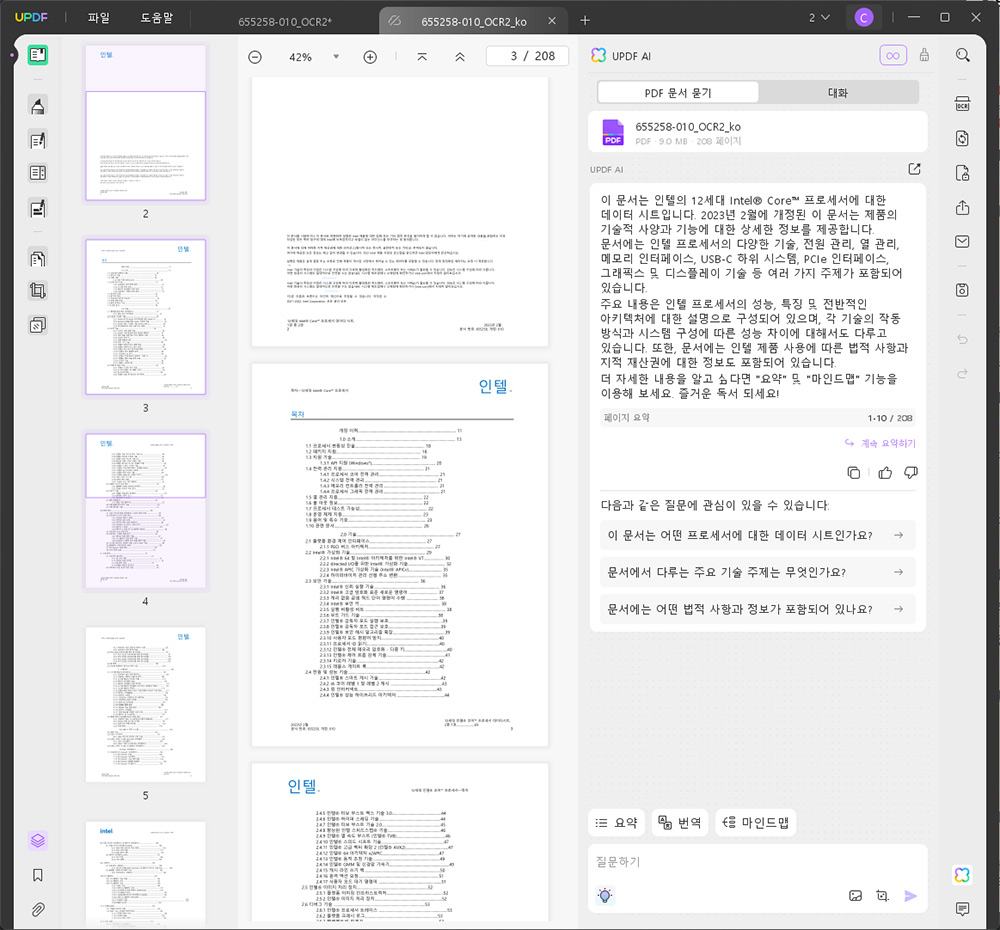Switch to 655258-010_OCR2* tab
The image size is (1000, 930).
(x=285, y=22)
